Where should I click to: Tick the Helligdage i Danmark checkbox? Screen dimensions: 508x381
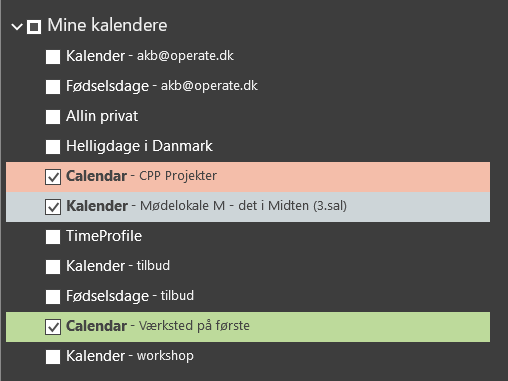pyautogui.click(x=53, y=147)
